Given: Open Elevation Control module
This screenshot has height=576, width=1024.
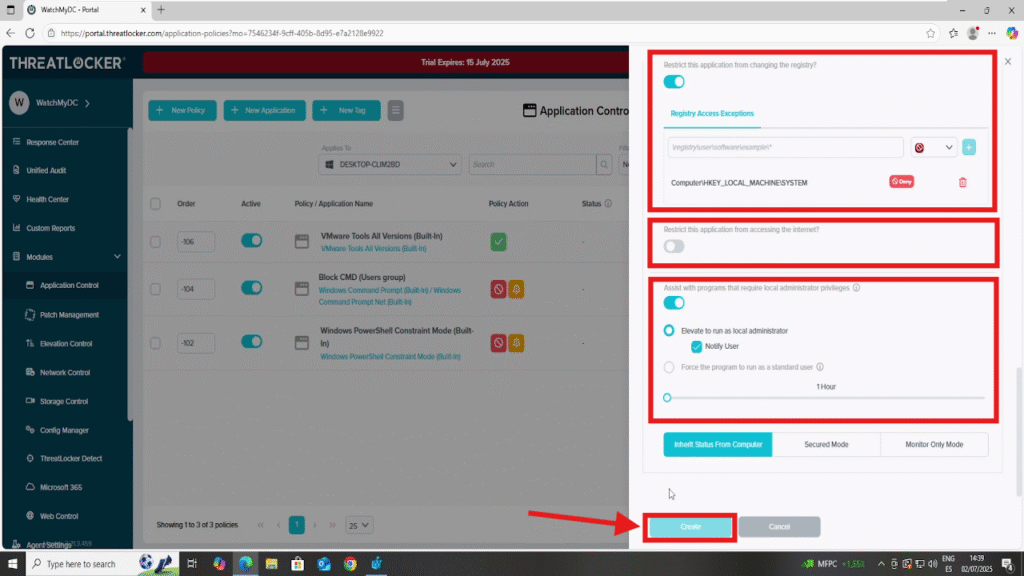Looking at the screenshot, I should point(66,344).
